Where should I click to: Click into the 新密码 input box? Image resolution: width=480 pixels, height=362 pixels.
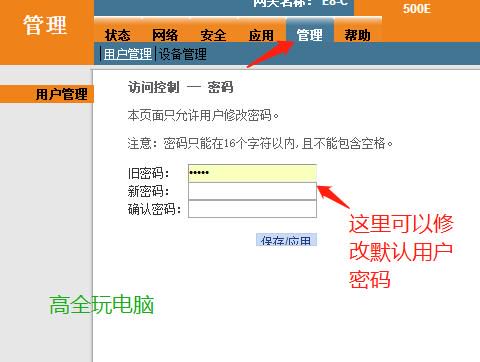(252, 191)
